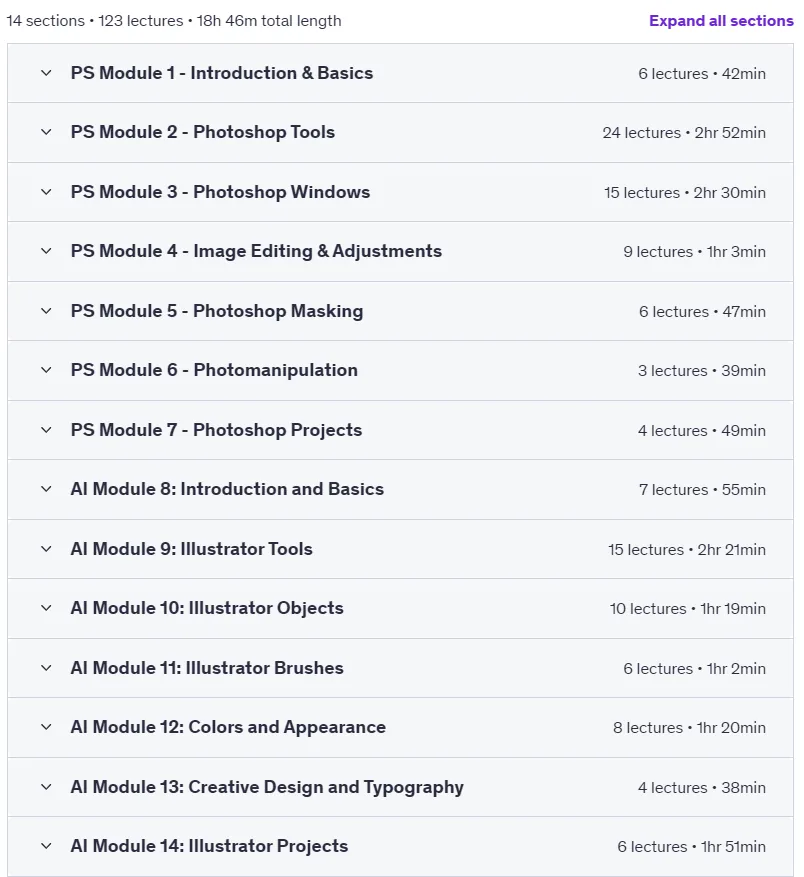Expand chevron next to AI Module 9
Screen dimensions: 804x877
[x=46, y=549]
